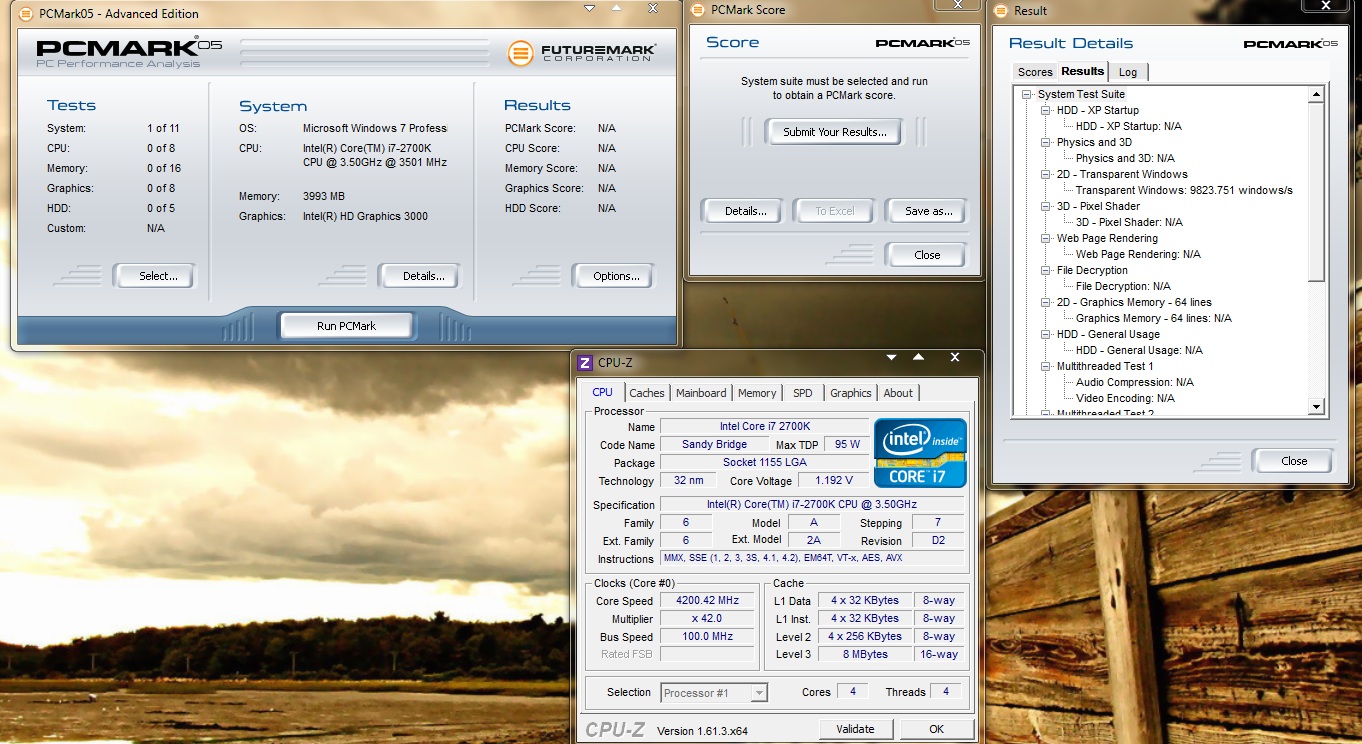Screen dimensions: 1362x744
Task: Collapse the Physics and 3D node
Action: click(x=1045, y=142)
